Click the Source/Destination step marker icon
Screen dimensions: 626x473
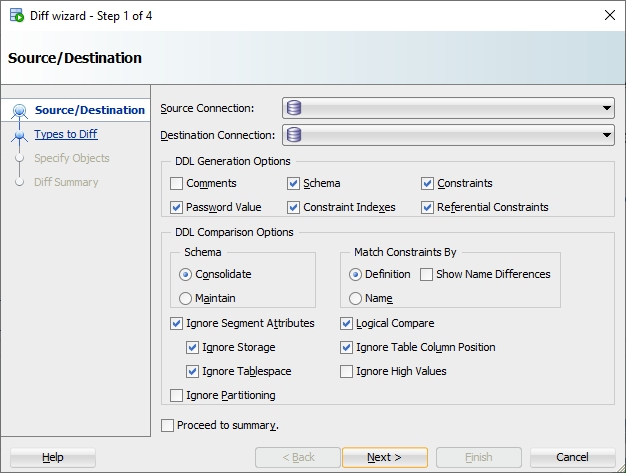click(x=19, y=111)
